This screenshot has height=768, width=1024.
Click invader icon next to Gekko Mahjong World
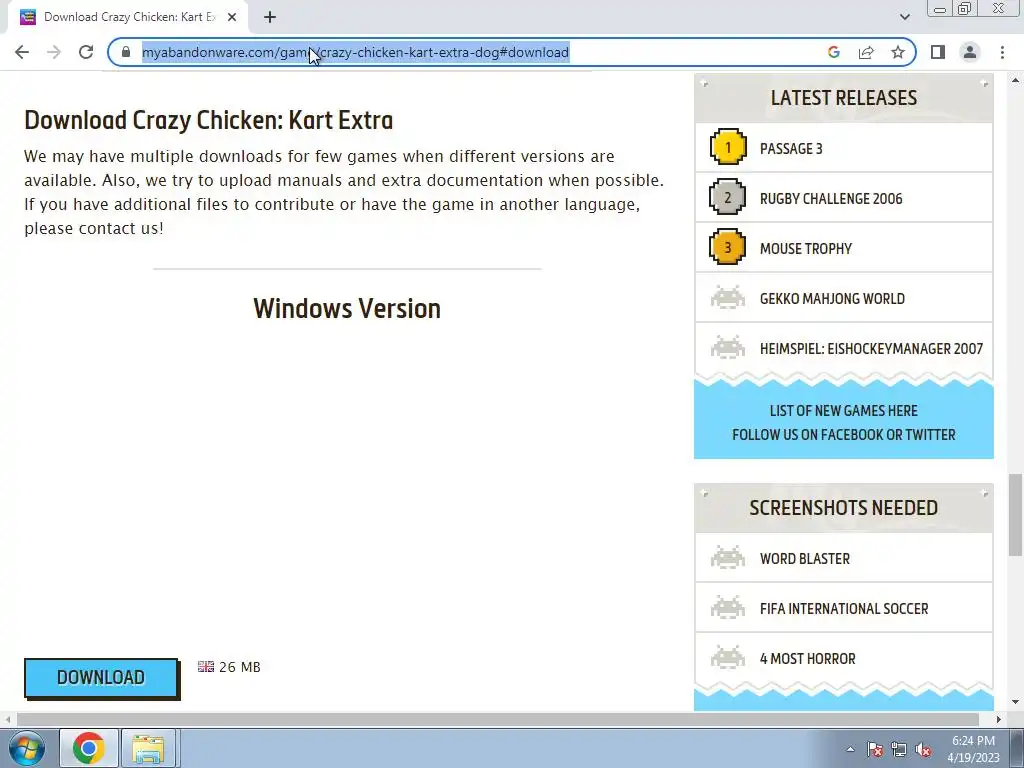pos(728,297)
